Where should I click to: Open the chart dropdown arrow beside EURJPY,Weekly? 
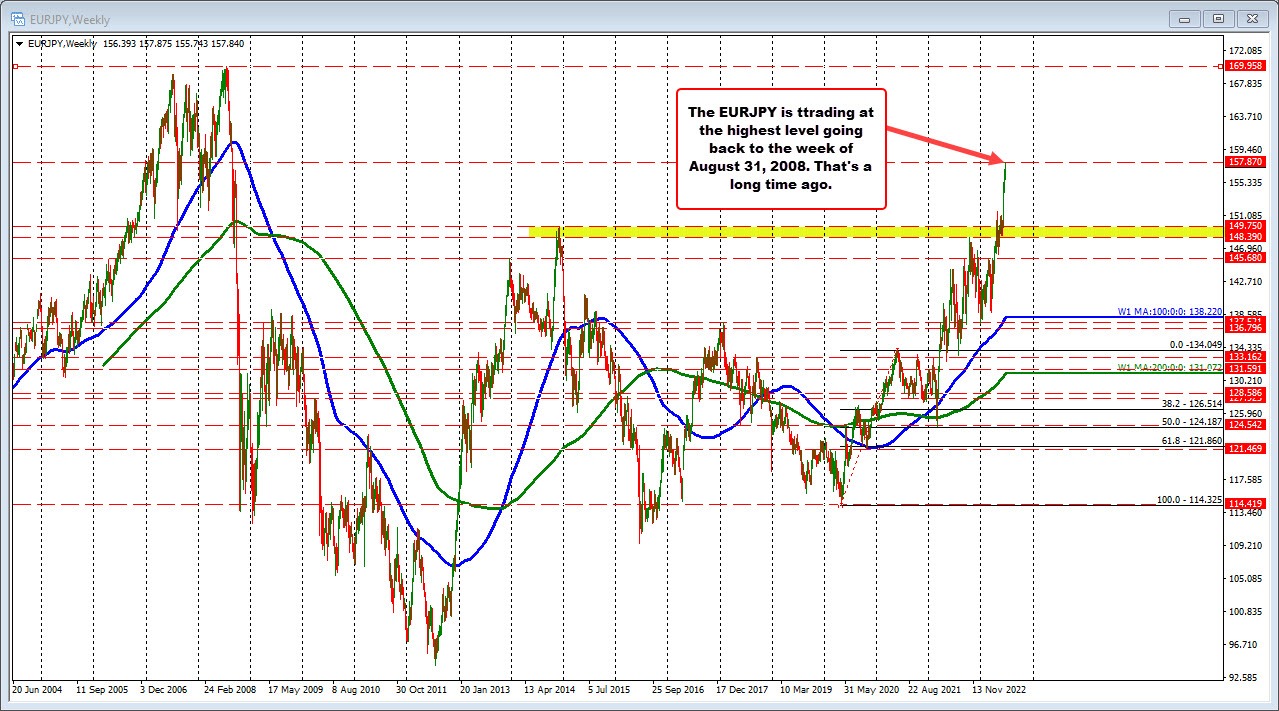pos(19,44)
